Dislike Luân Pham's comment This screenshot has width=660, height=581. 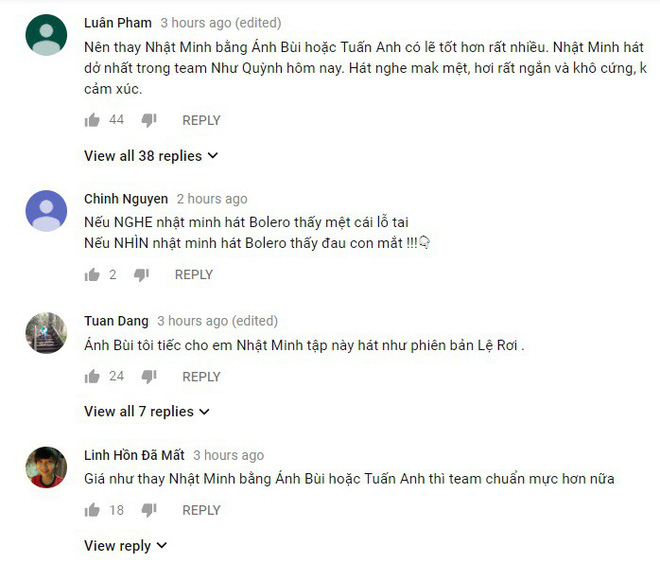point(149,120)
